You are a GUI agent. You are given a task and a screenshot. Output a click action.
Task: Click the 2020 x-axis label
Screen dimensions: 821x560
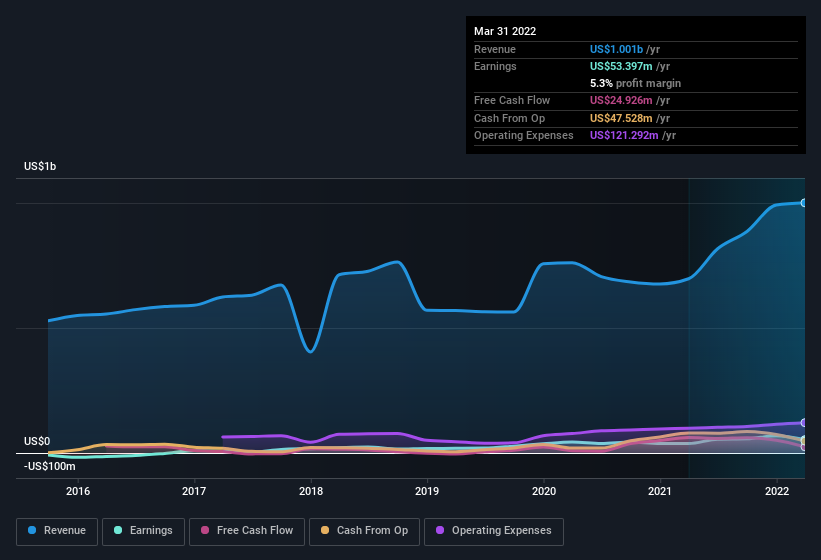(x=544, y=491)
